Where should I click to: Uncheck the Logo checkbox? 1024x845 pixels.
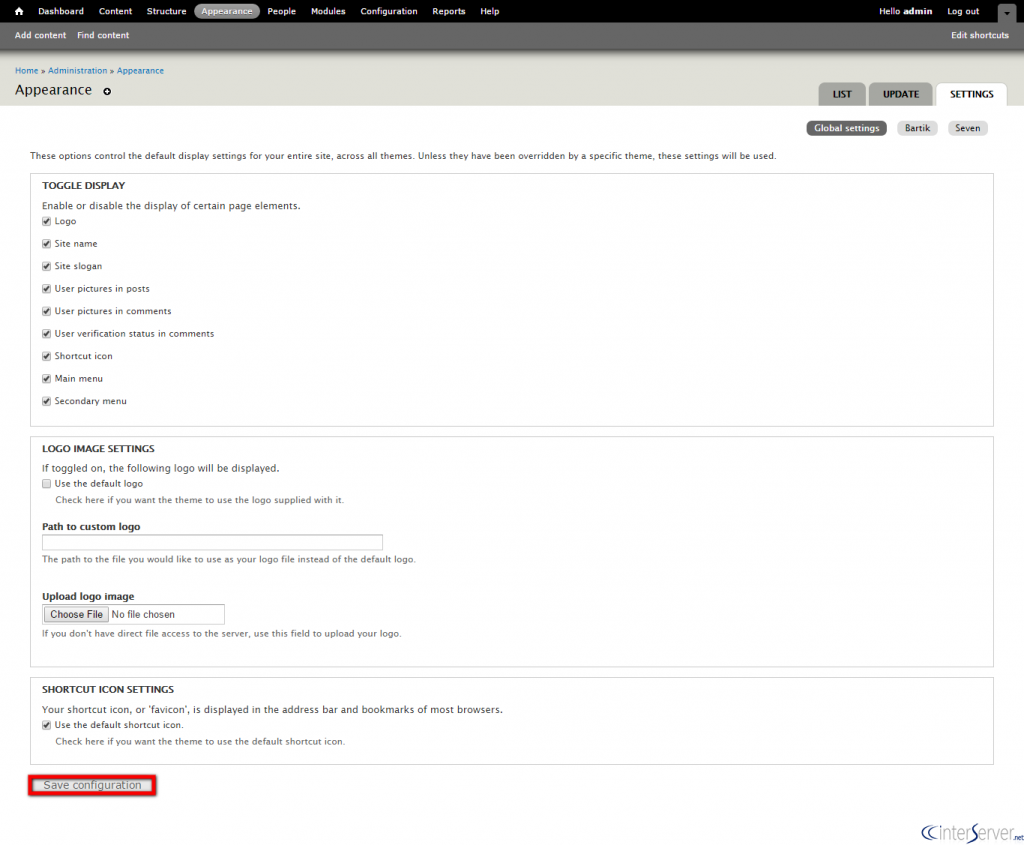pyautogui.click(x=46, y=221)
